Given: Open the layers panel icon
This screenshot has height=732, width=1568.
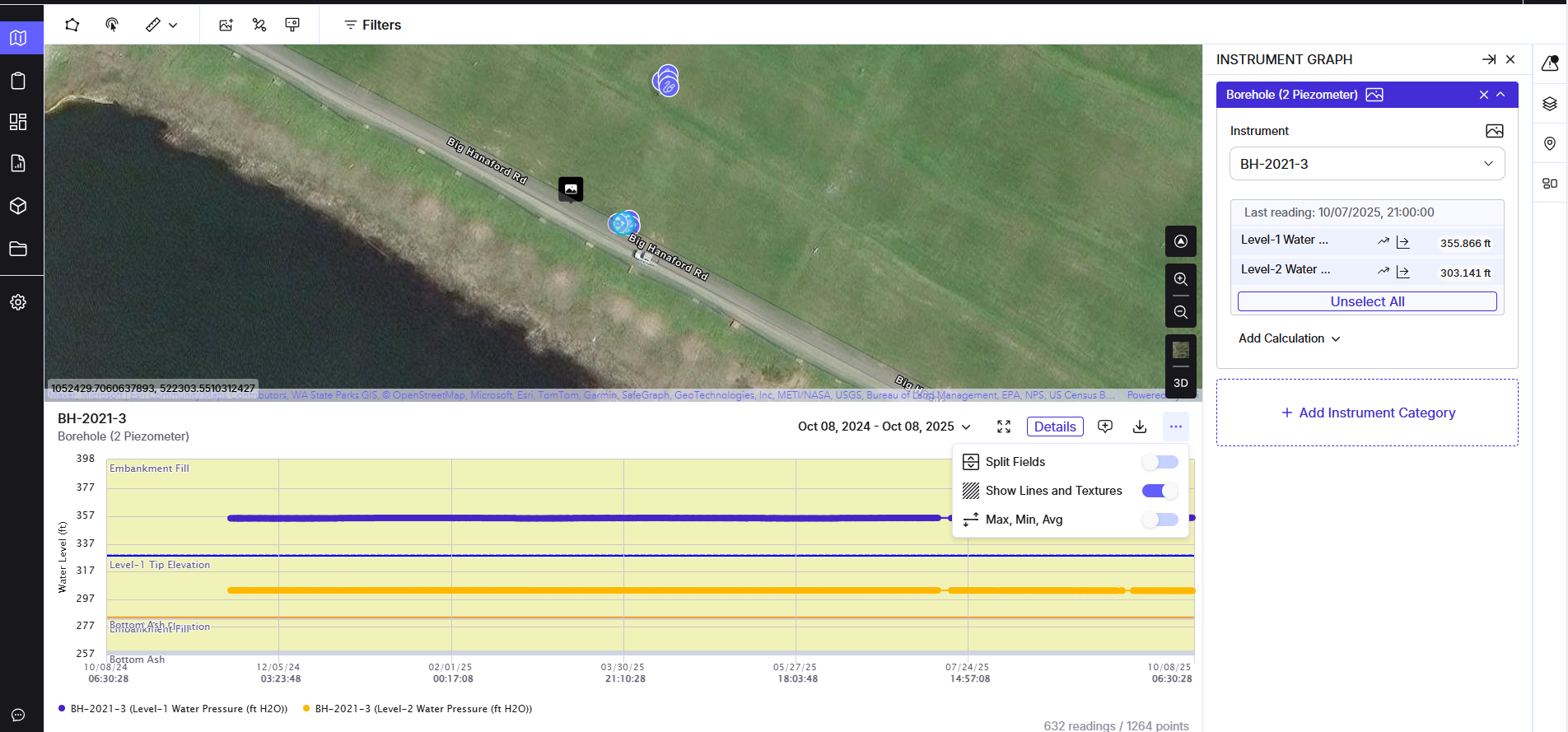Looking at the screenshot, I should [1550, 104].
